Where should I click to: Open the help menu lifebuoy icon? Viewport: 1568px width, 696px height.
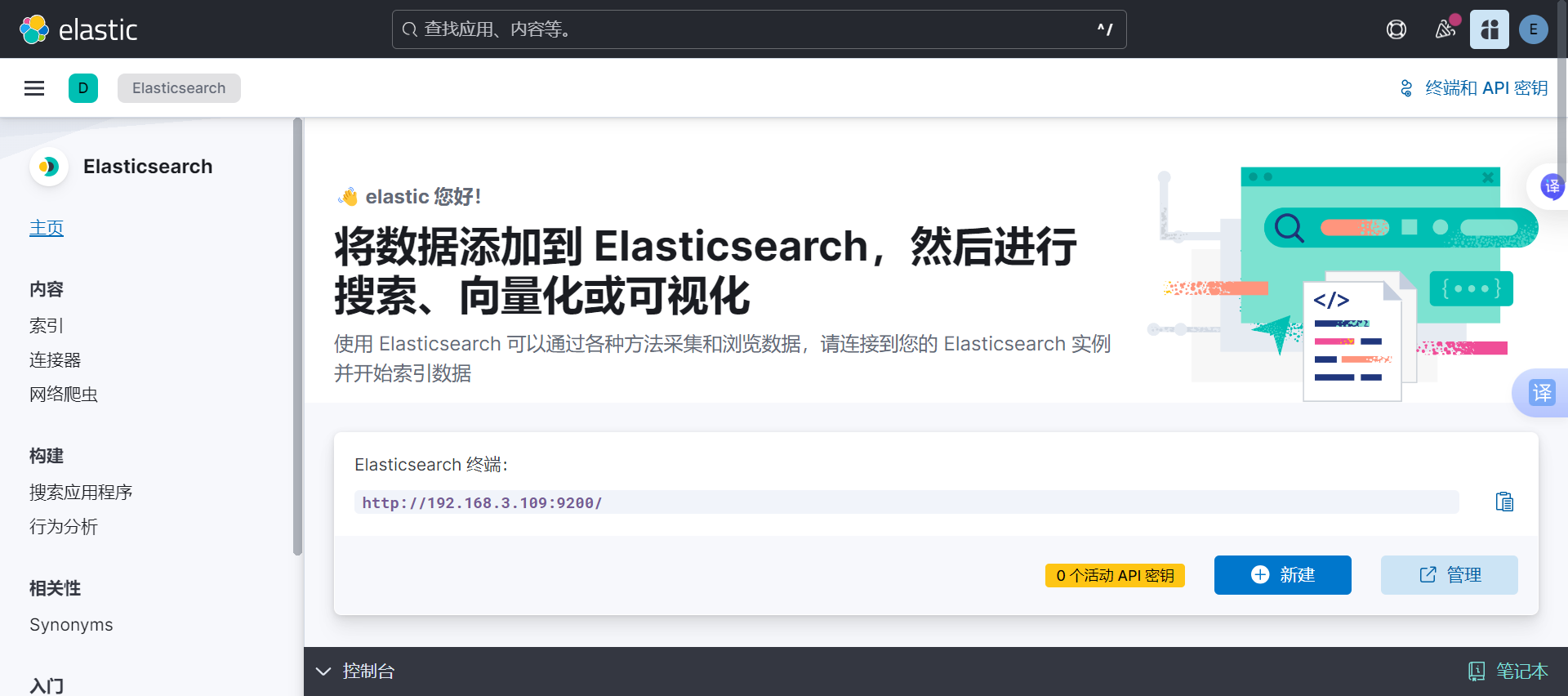(x=1396, y=29)
